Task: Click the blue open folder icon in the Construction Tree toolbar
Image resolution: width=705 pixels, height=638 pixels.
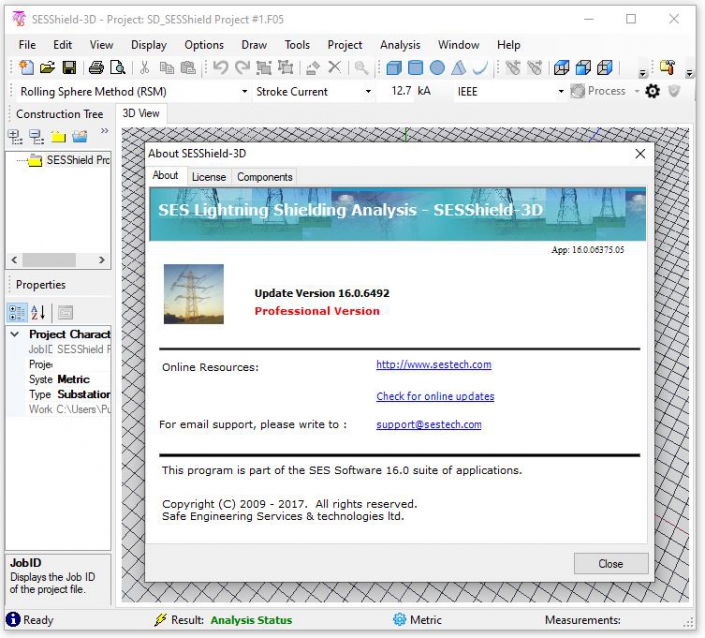Action: point(80,136)
